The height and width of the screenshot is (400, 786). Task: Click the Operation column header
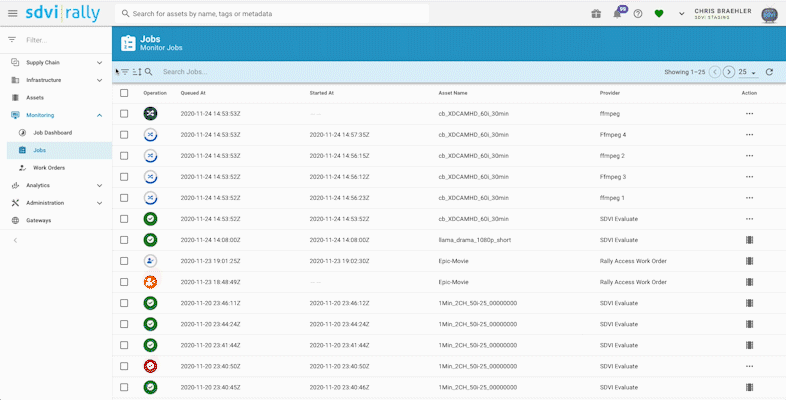tap(155, 93)
